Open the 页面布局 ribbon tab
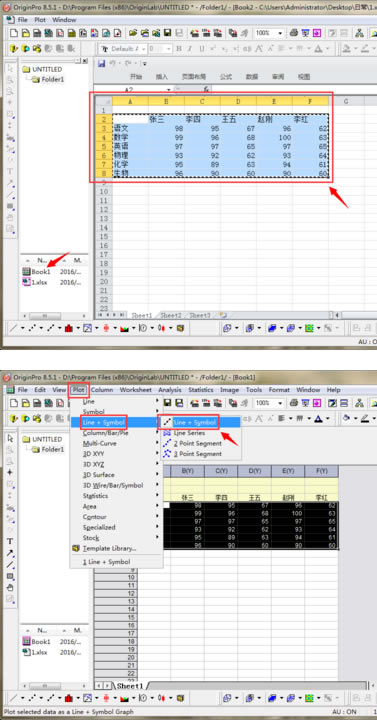This screenshot has height=720, width=377. click(x=194, y=77)
